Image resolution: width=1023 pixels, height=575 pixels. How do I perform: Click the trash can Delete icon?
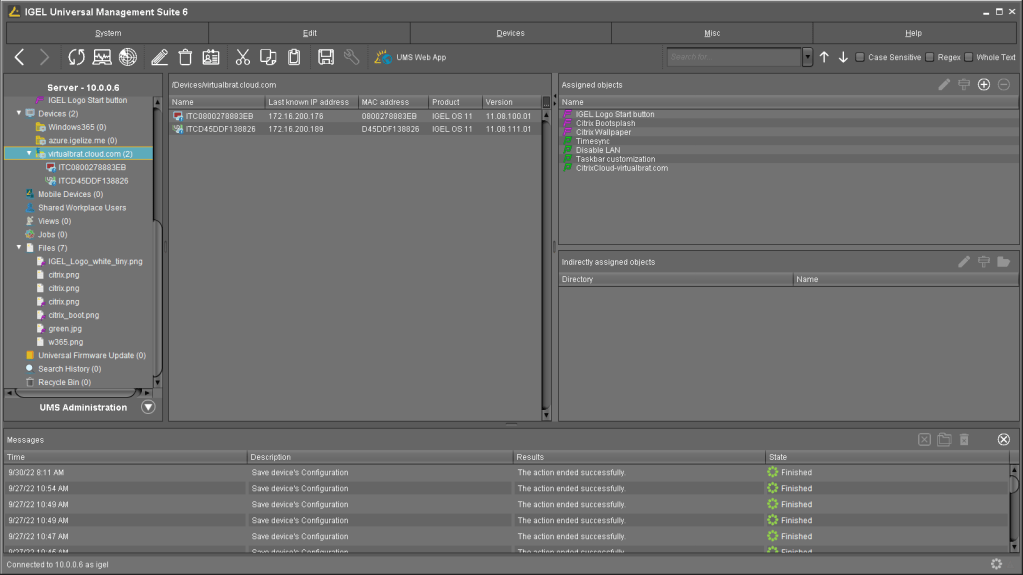point(185,57)
